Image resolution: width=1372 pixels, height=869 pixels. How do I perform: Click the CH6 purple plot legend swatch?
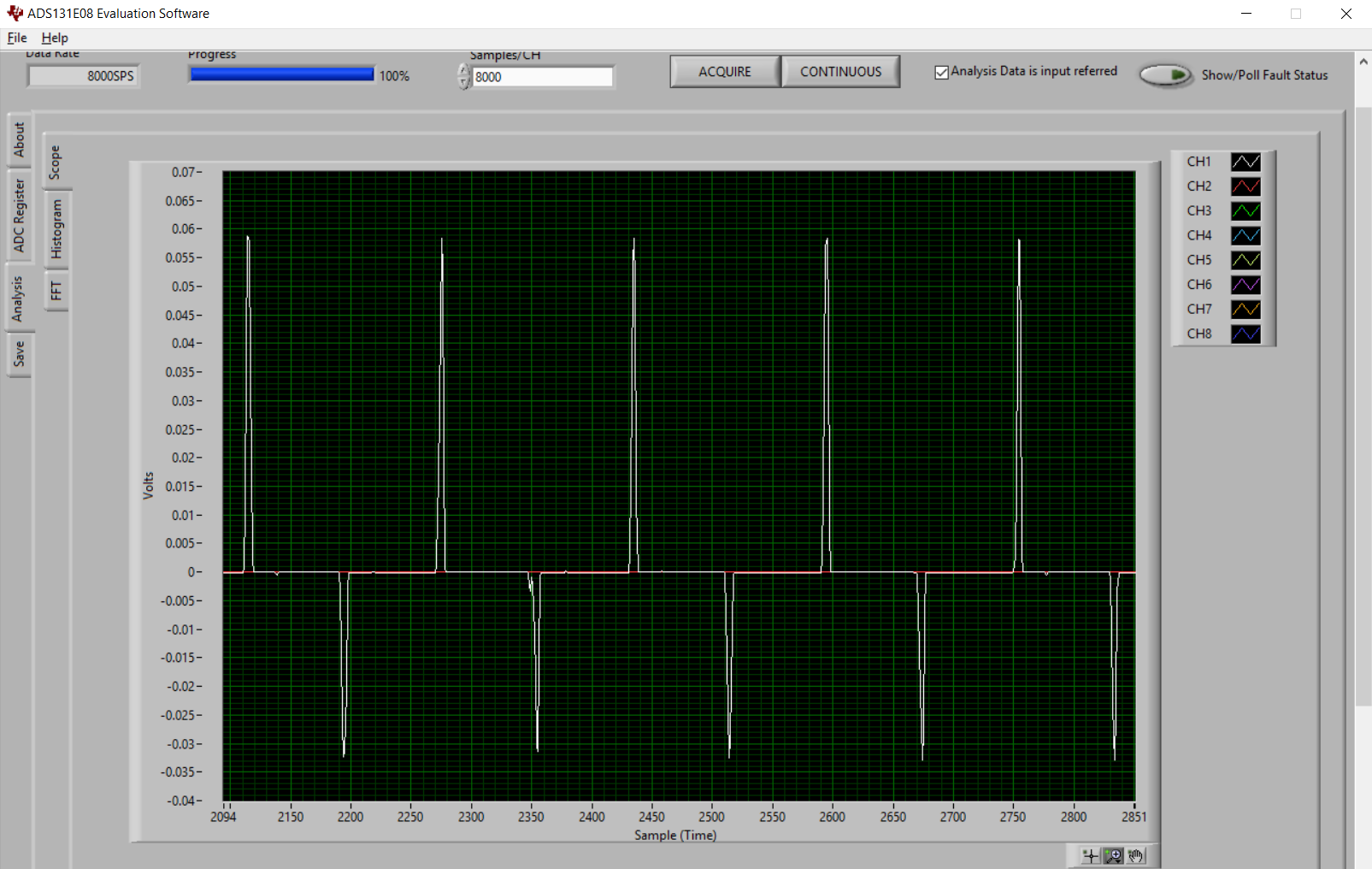tap(1245, 285)
